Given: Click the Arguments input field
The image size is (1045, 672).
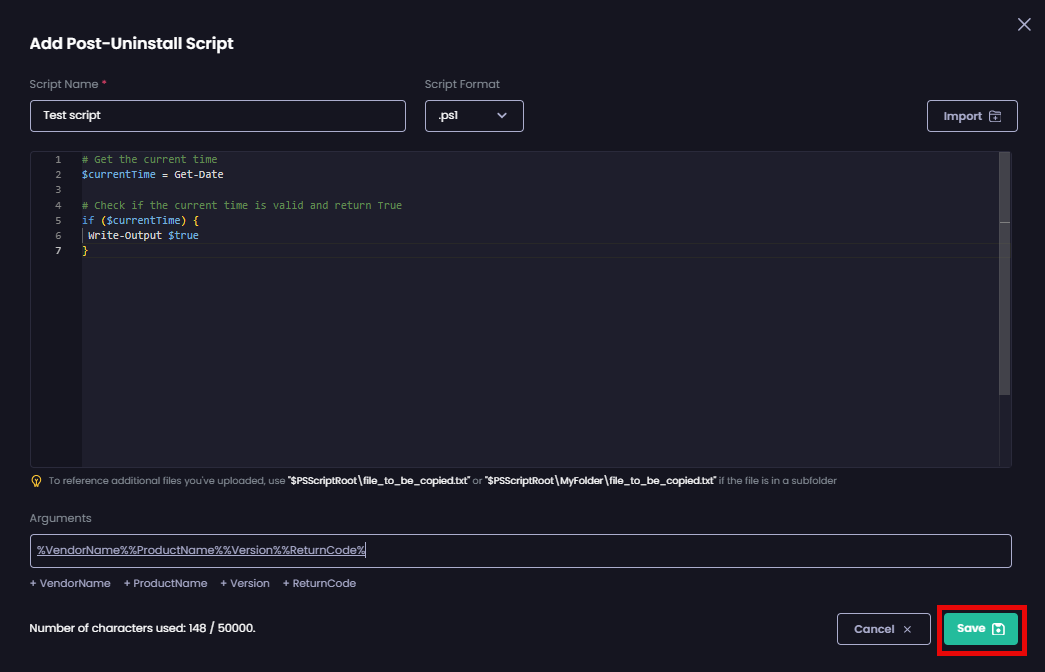Looking at the screenshot, I should pos(520,550).
